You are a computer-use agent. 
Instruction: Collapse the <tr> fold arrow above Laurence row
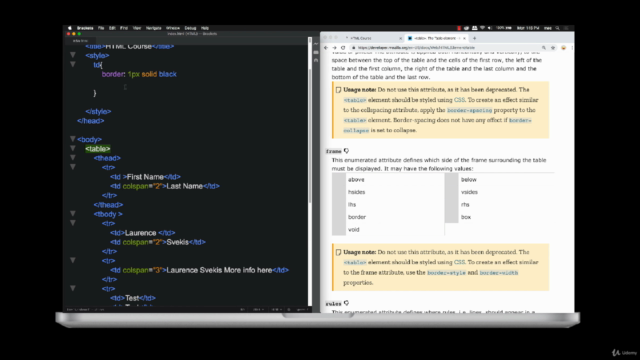point(73,223)
